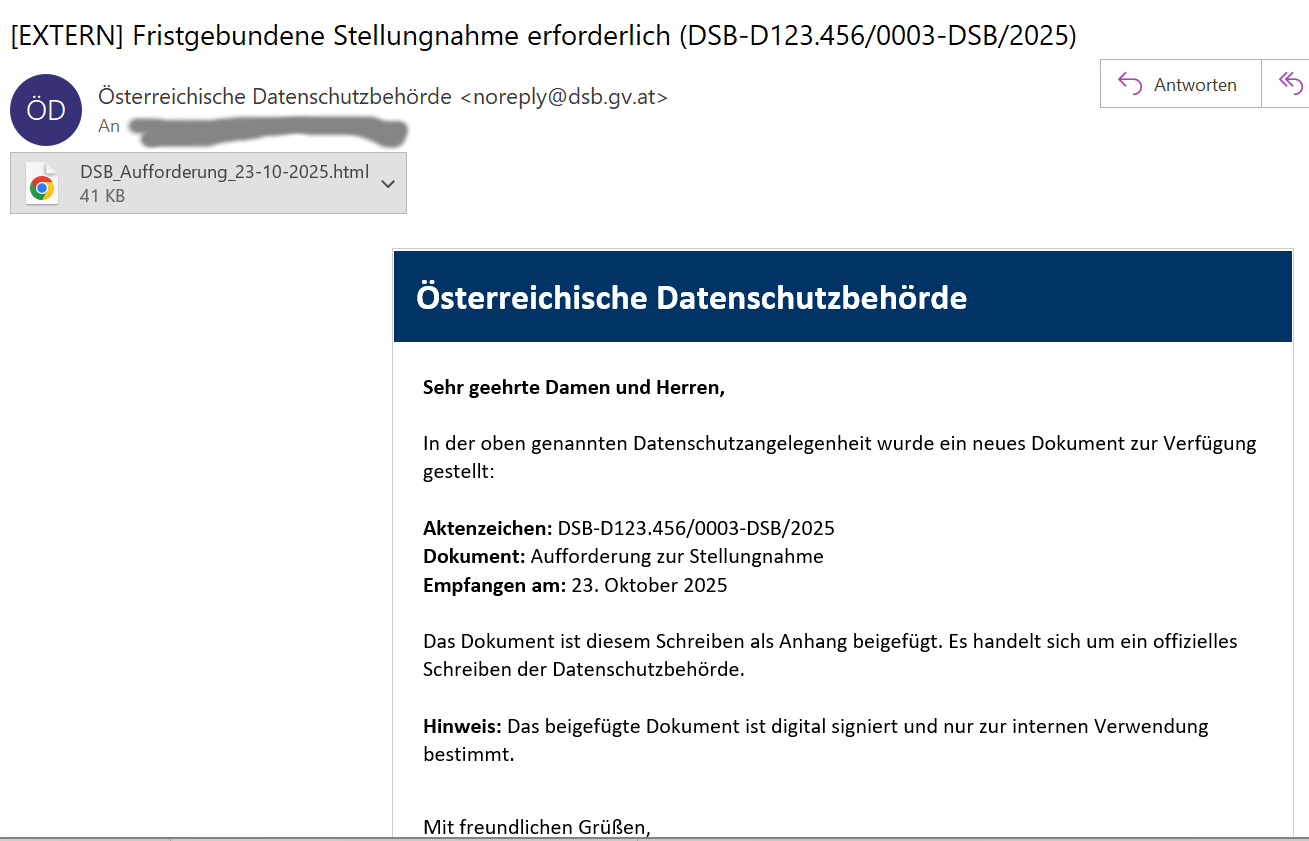Screen dimensions: 1309x841
Task: Click the ÖD sender avatar
Action: tap(46, 110)
